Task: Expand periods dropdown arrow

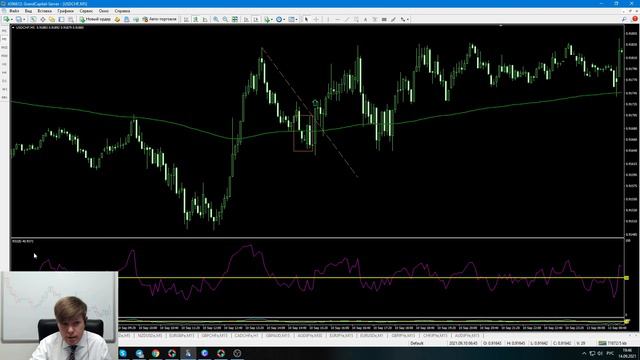Action: [284, 20]
